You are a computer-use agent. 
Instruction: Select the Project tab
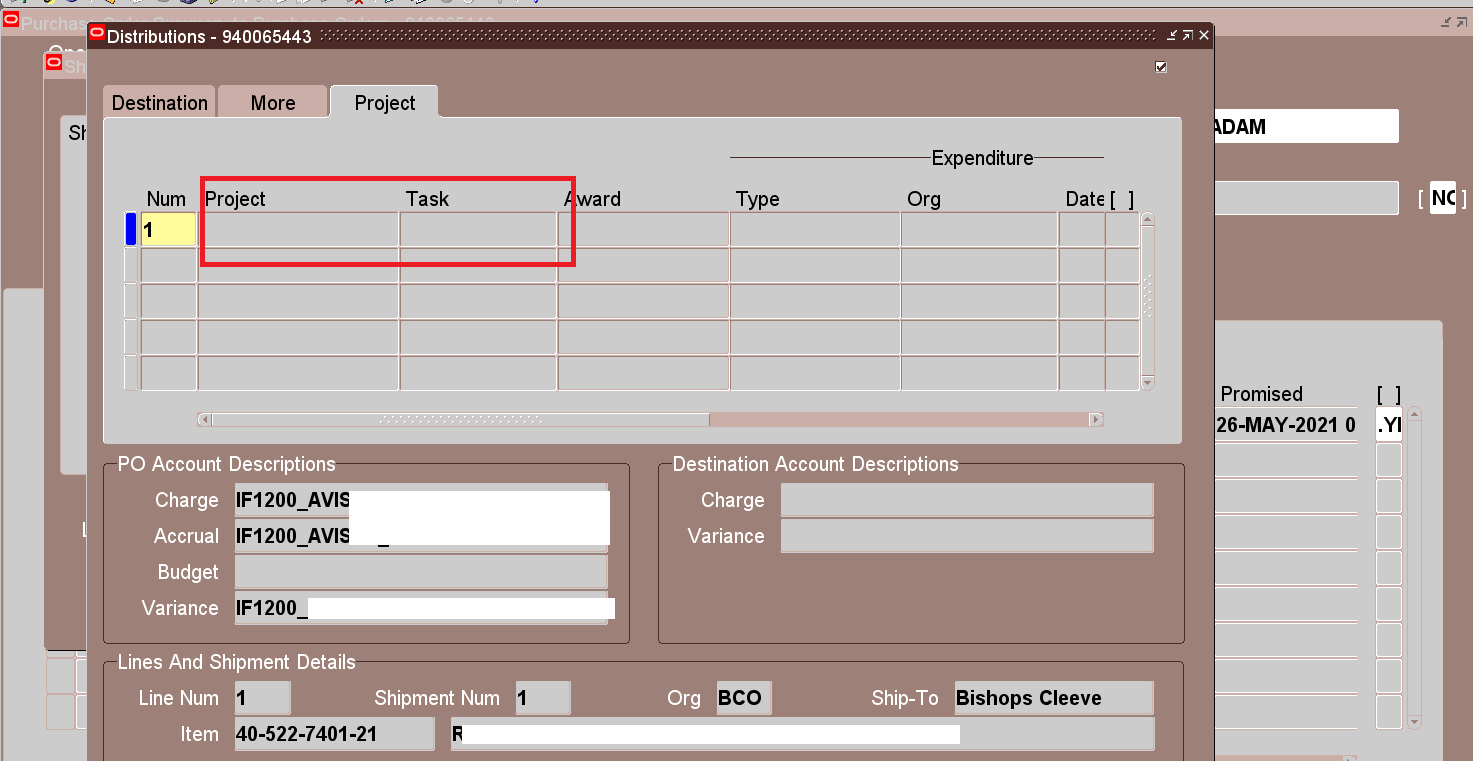tap(384, 101)
